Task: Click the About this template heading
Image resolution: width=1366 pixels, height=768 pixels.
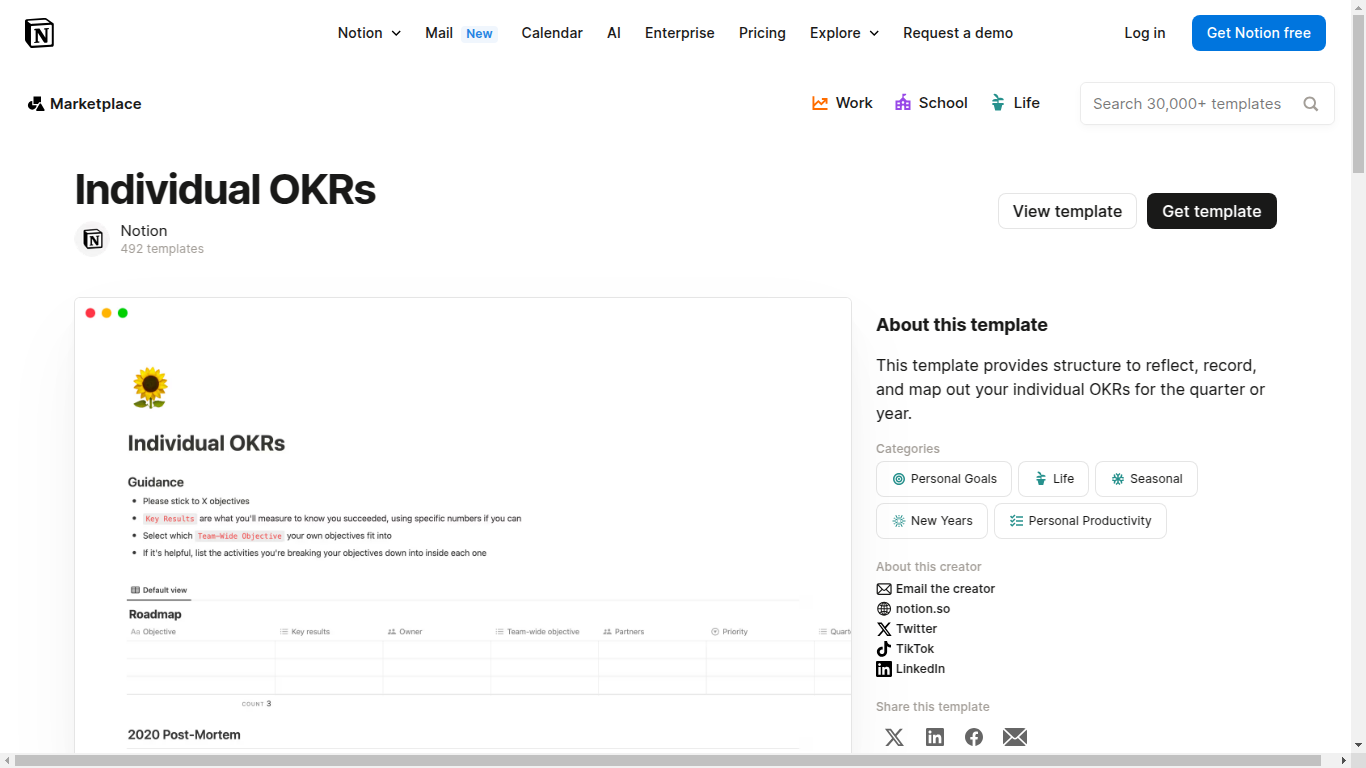Action: (x=962, y=325)
